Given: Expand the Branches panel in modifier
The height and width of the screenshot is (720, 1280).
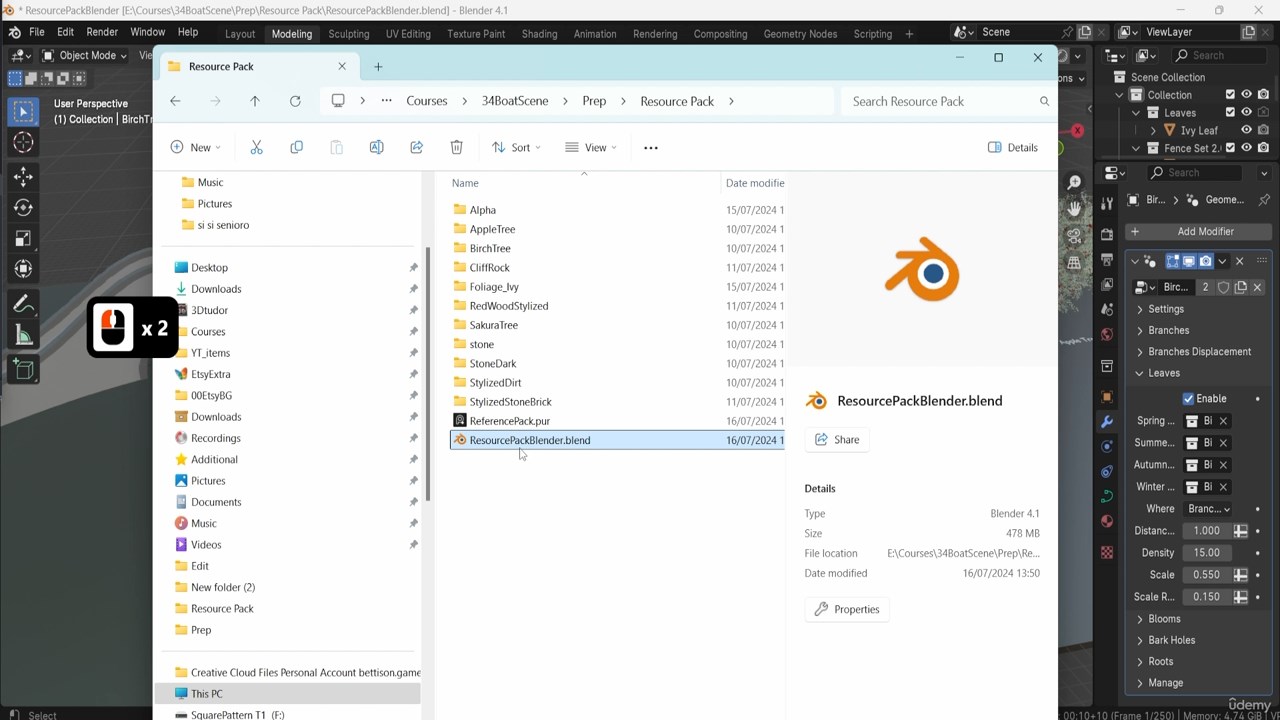Looking at the screenshot, I should (1168, 330).
